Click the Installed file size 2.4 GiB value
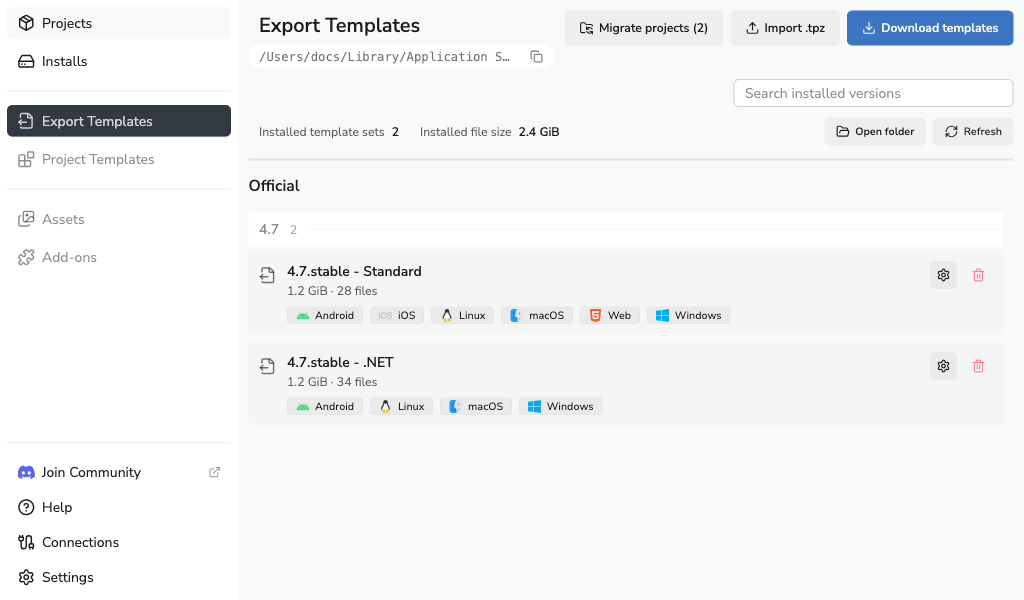This screenshot has width=1024, height=600. tap(539, 132)
